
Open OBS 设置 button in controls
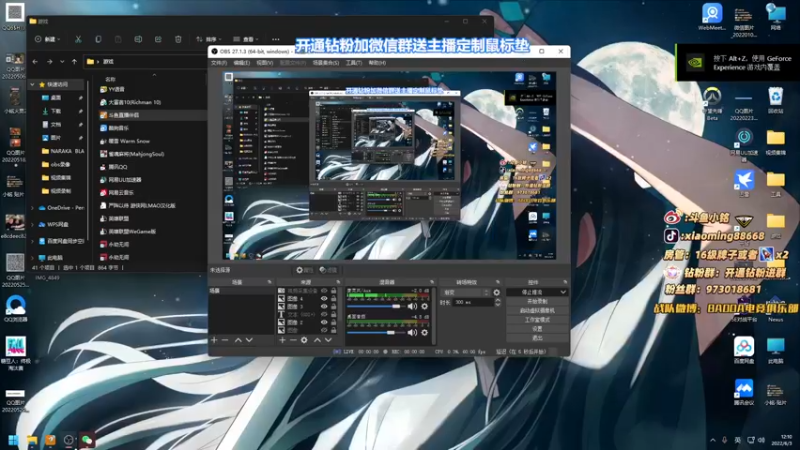click(x=537, y=329)
